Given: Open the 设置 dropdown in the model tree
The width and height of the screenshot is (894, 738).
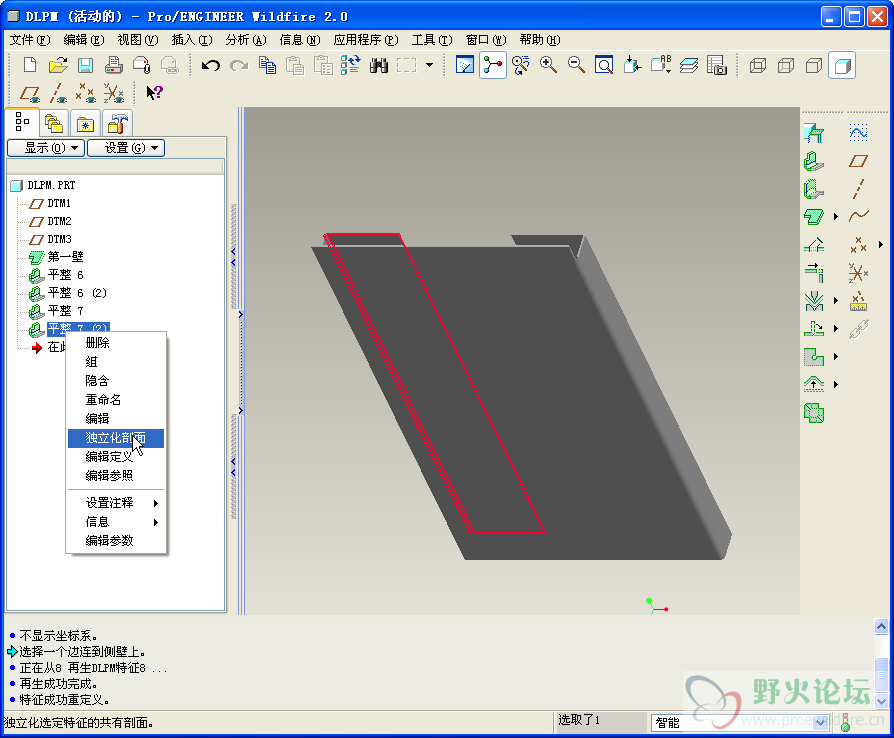Looking at the screenshot, I should [126, 148].
